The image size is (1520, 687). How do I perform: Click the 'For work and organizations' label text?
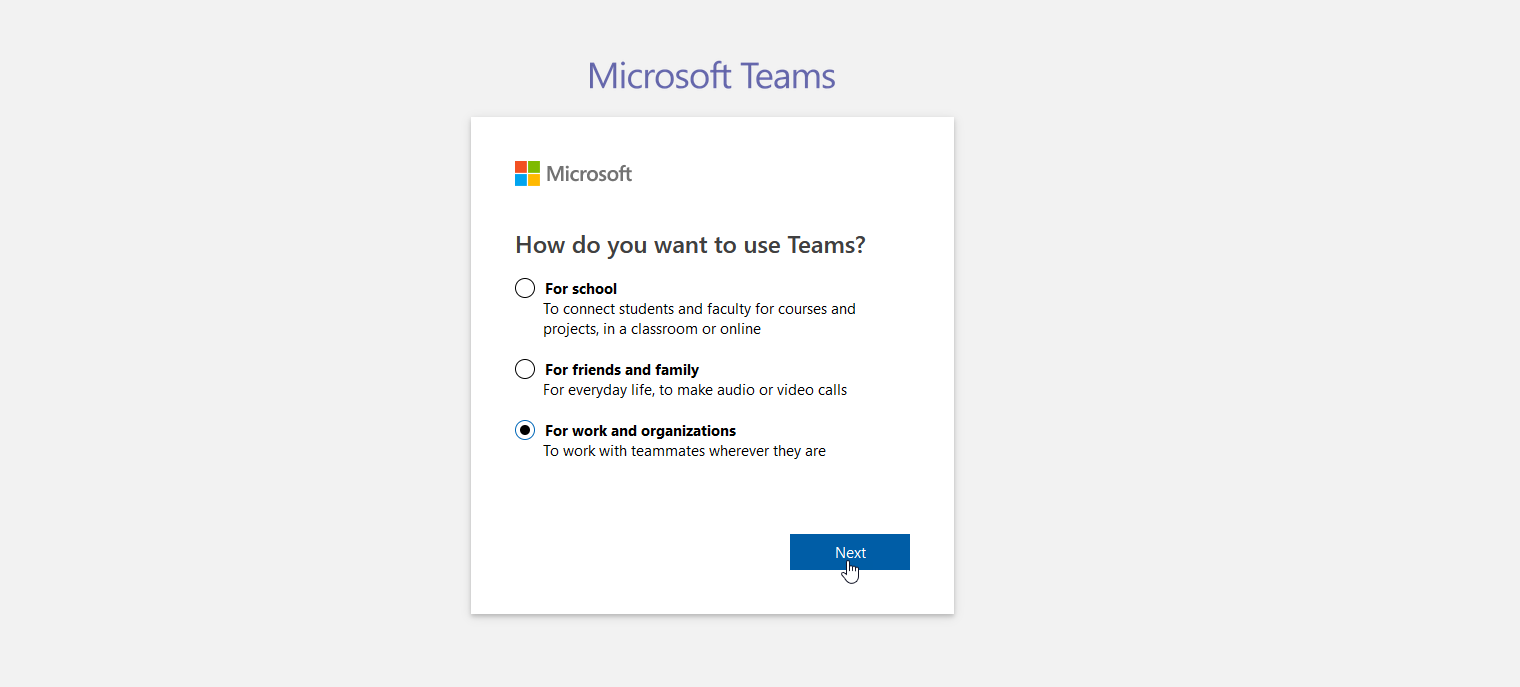coord(640,431)
